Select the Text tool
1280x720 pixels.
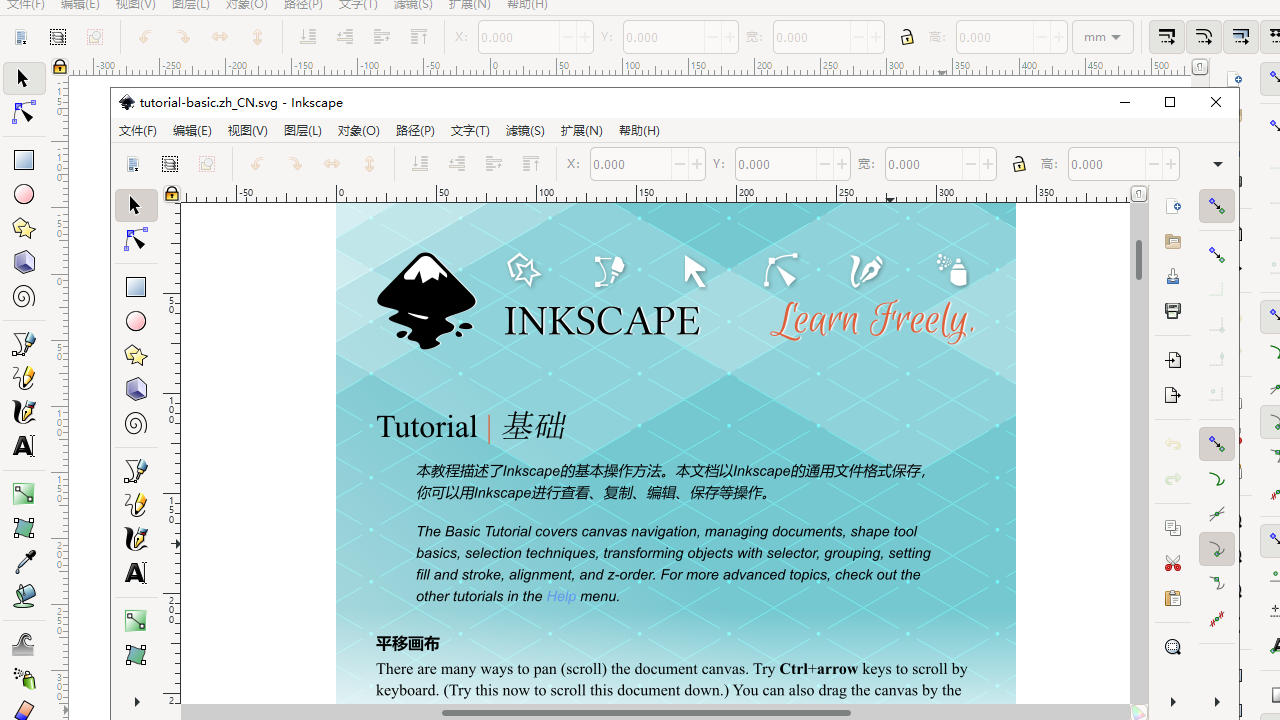136,573
